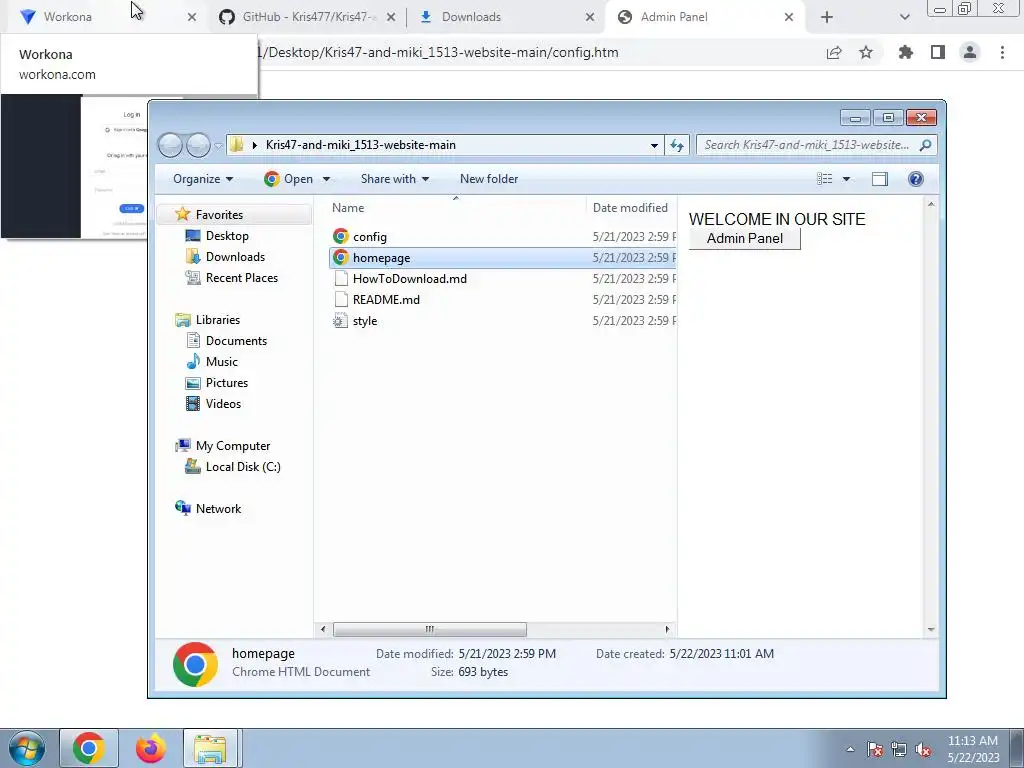Launch Firefox from the taskbar

150,748
